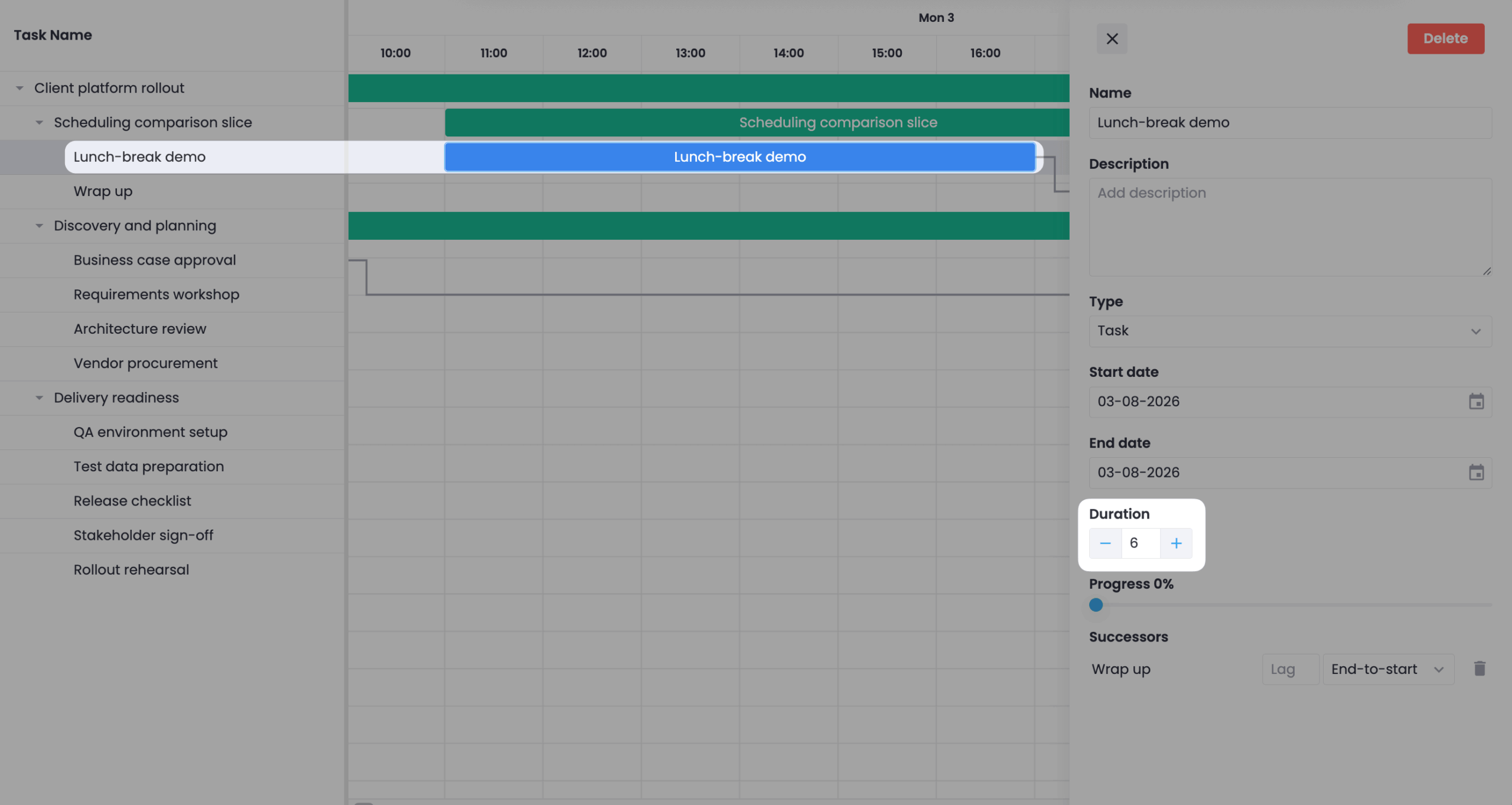Click the 13:00 time header
The height and width of the screenshot is (805, 1512).
690,53
